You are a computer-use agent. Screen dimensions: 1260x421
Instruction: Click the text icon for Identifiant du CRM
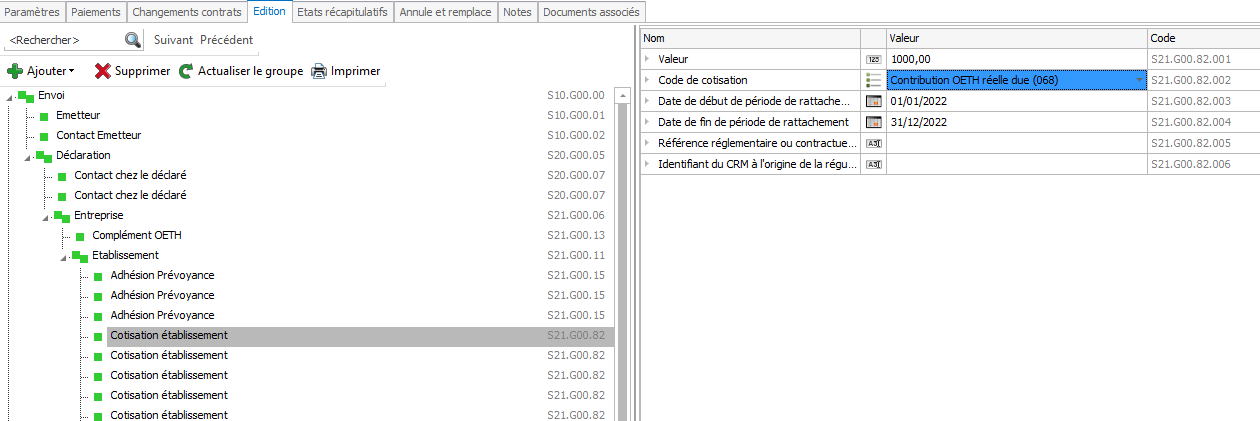873,164
